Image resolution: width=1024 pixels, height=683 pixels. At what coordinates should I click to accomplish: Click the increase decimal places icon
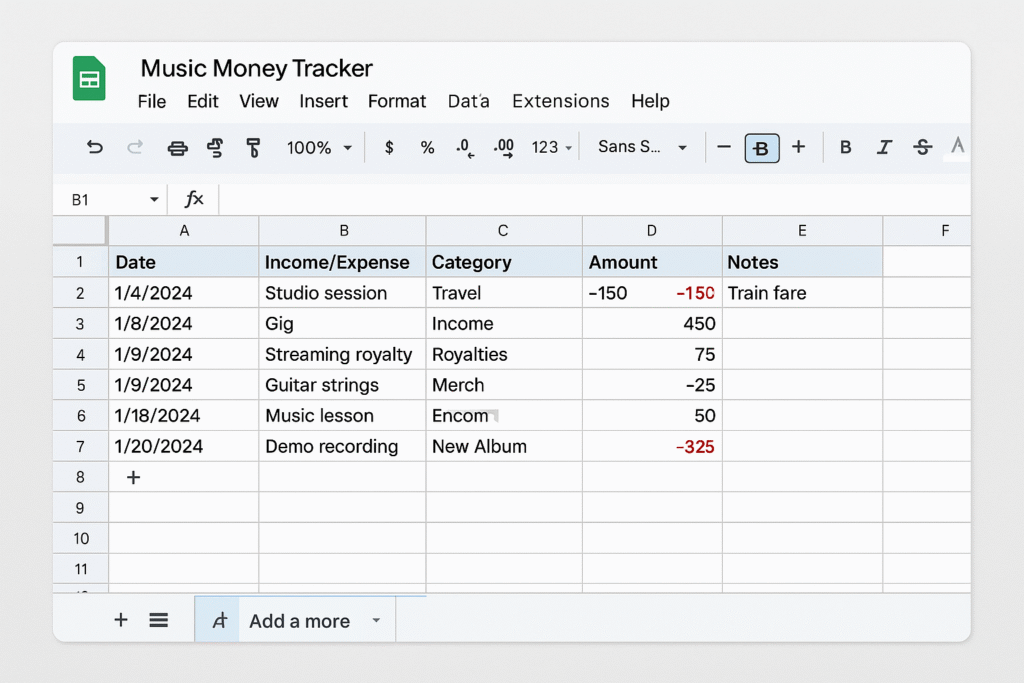[504, 148]
